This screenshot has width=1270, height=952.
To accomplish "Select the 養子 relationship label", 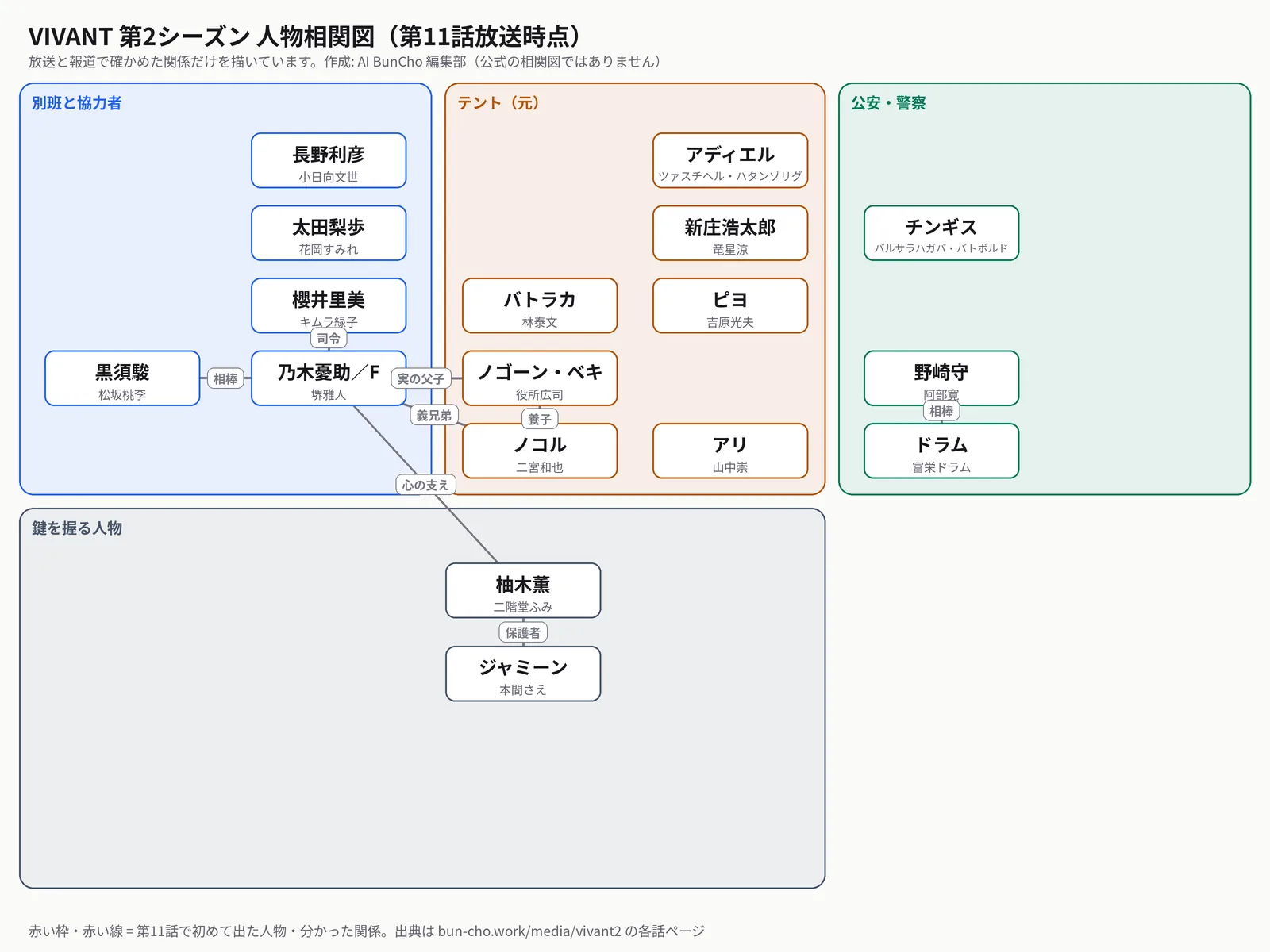I will click(540, 419).
